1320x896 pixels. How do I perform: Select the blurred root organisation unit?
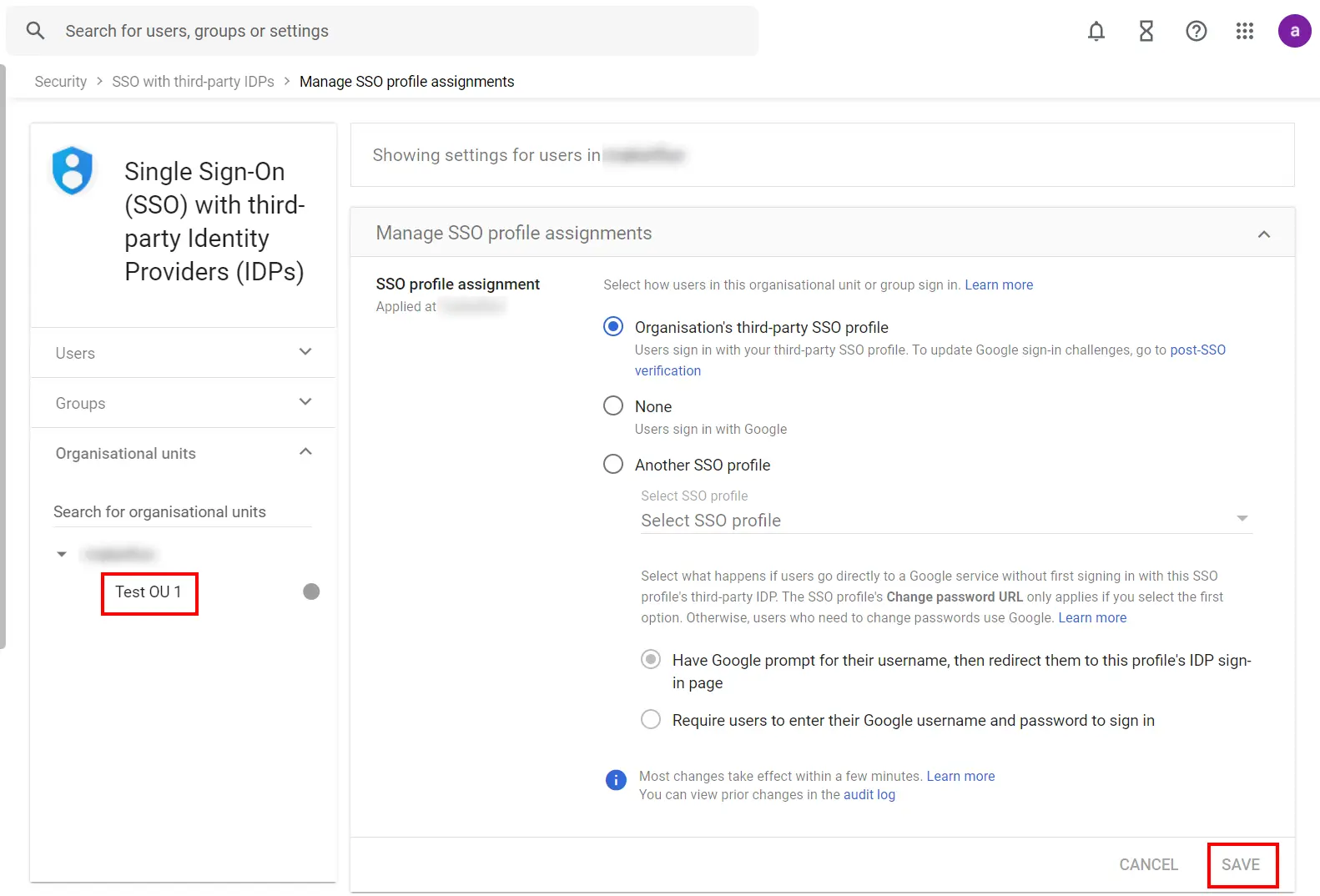[x=119, y=554]
